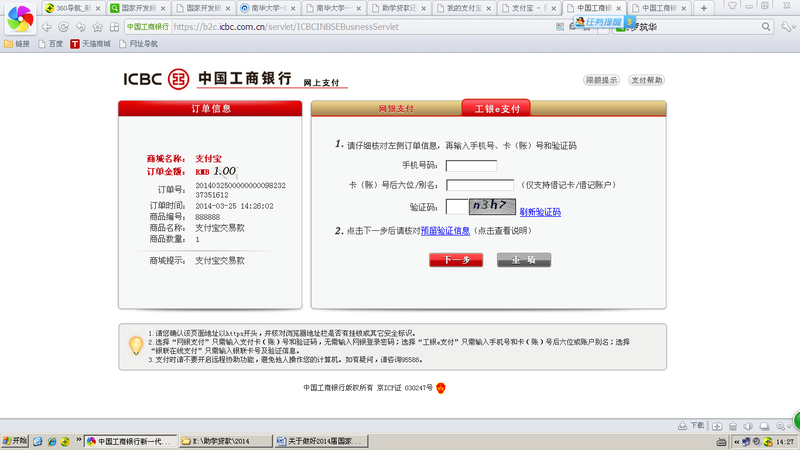The height and width of the screenshot is (450, 800).
Task: Click the search magnifier icon
Action: coord(766,27)
